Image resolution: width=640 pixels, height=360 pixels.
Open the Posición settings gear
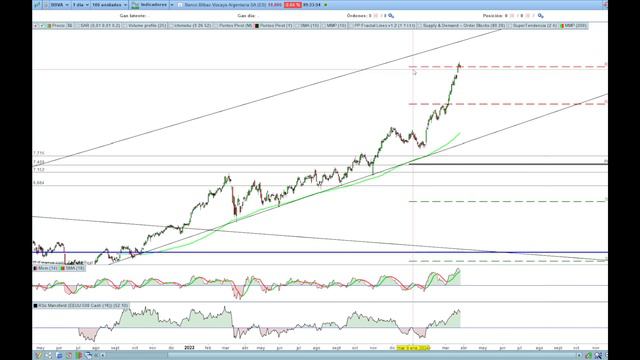540,16
